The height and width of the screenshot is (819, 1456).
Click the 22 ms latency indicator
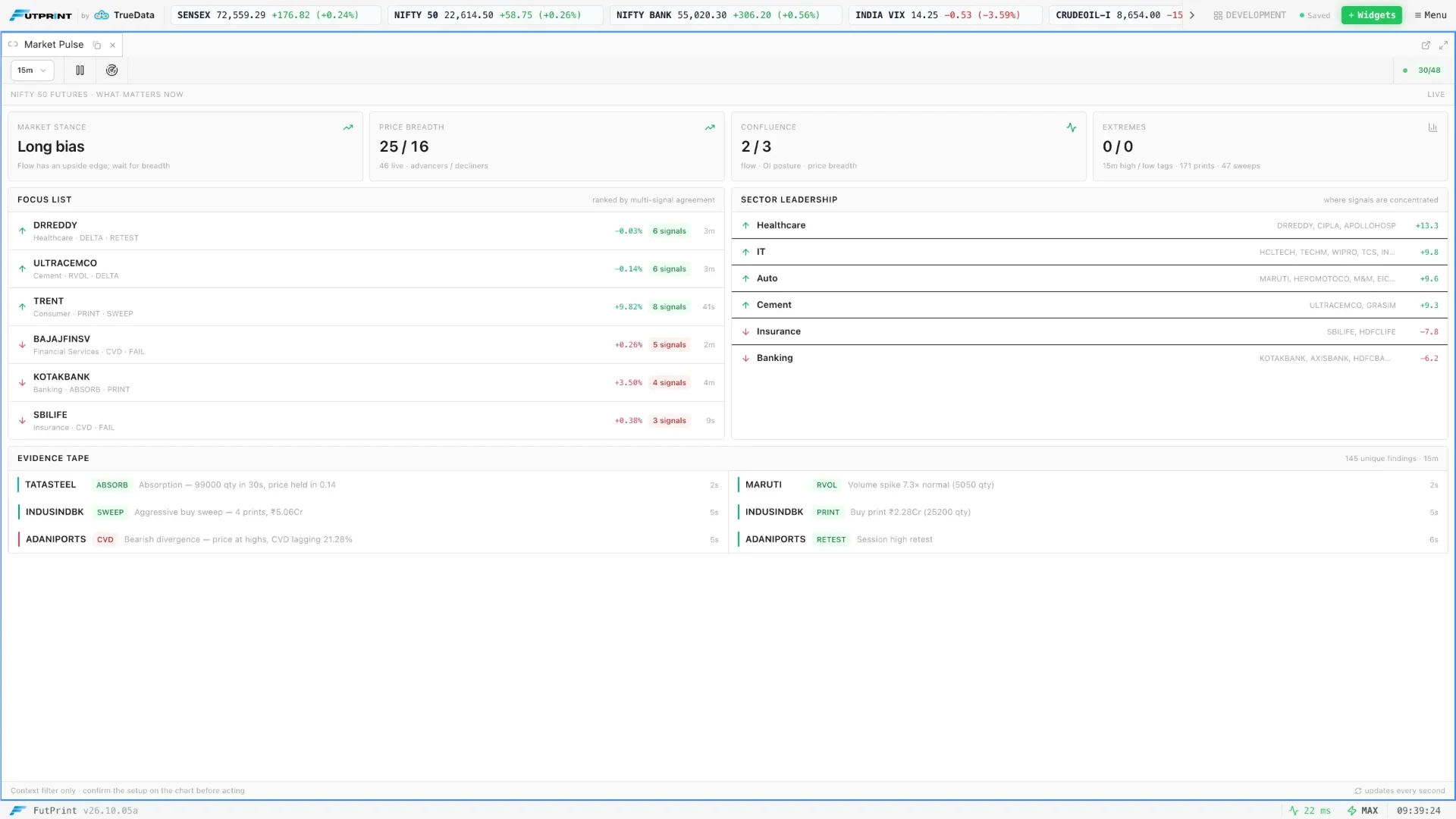(1310, 811)
